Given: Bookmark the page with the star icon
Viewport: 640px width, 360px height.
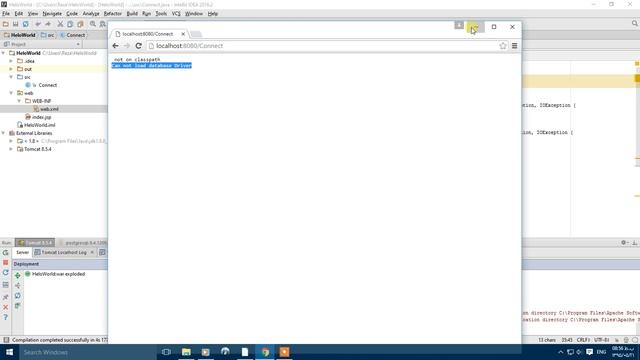Looking at the screenshot, I should [x=503, y=46].
